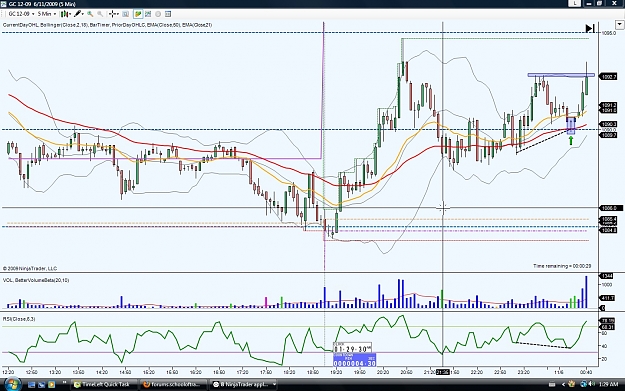The width and height of the screenshot is (625, 391).
Task: Click the 1:29 AM system clock
Action: [x=608, y=385]
